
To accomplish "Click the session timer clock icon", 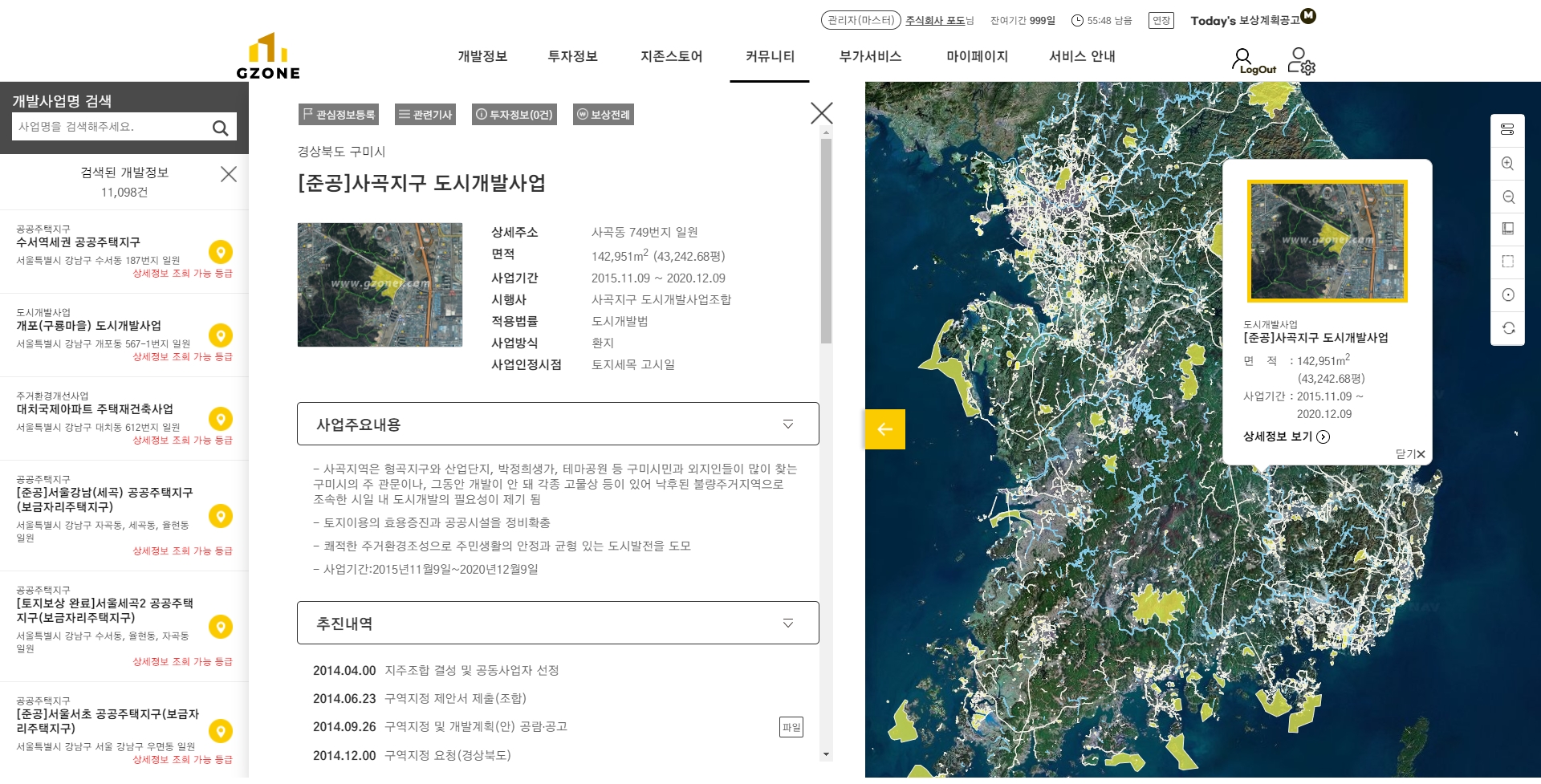I will coord(1077,21).
